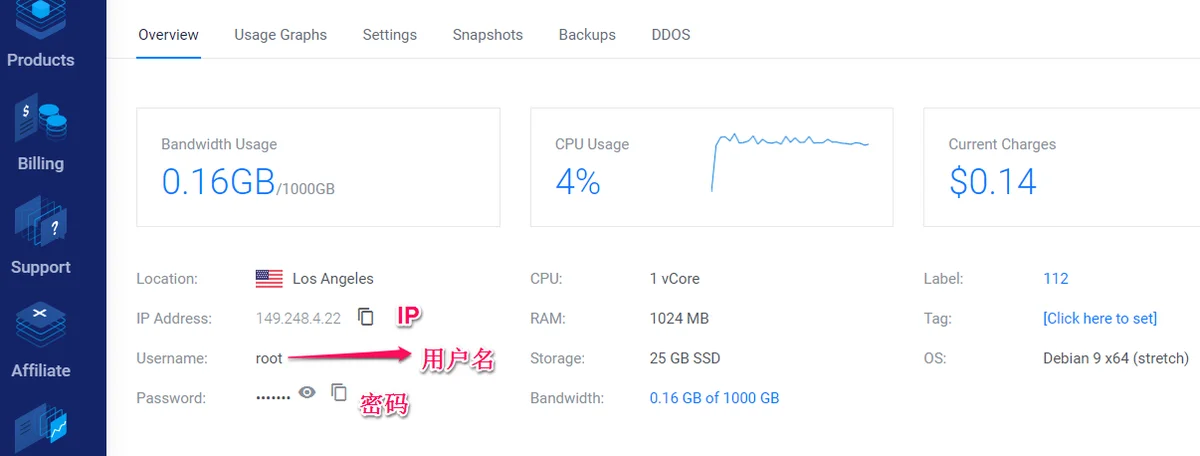Reveal password with the eye icon
Viewport: 1200px width, 456px height.
point(307,393)
